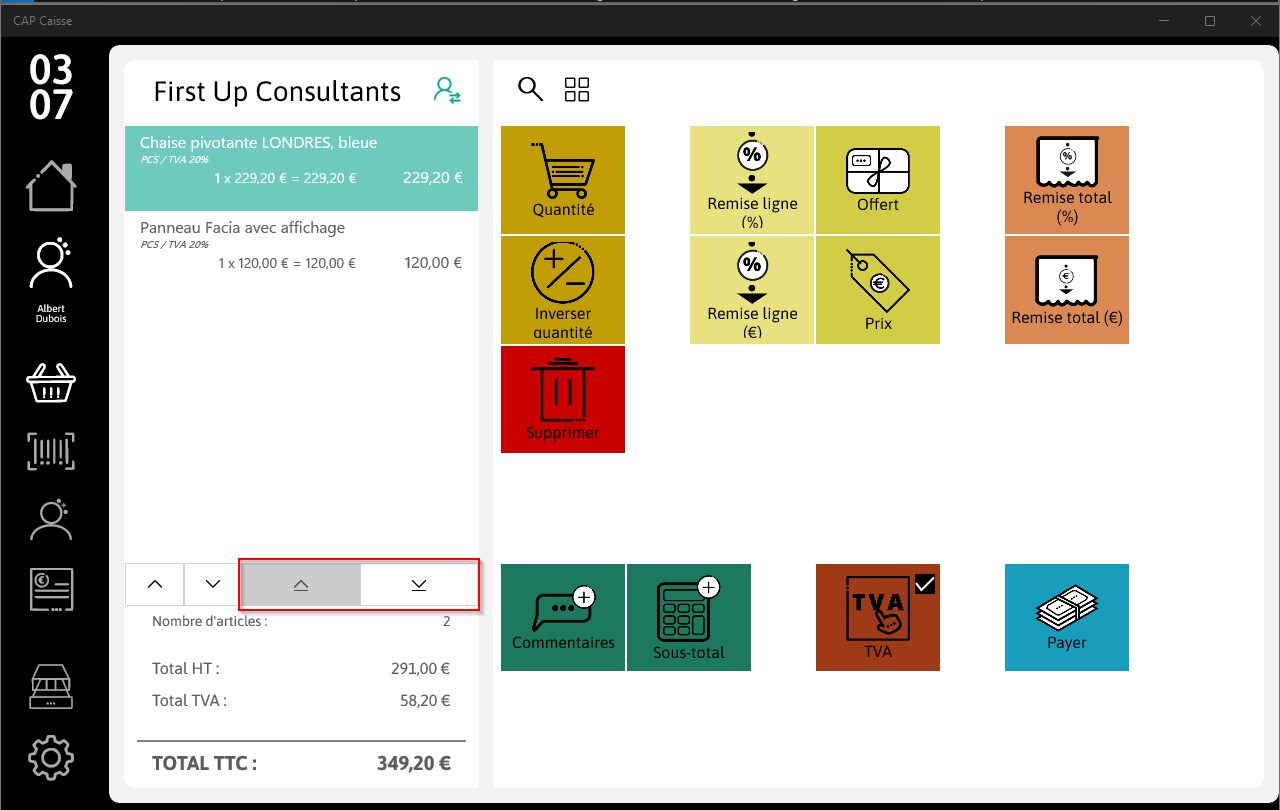Apply Remise ligne (%) discount

coord(752,180)
